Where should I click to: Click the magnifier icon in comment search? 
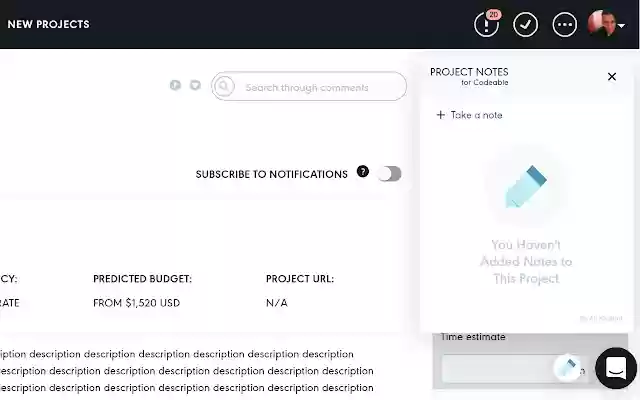point(224,87)
